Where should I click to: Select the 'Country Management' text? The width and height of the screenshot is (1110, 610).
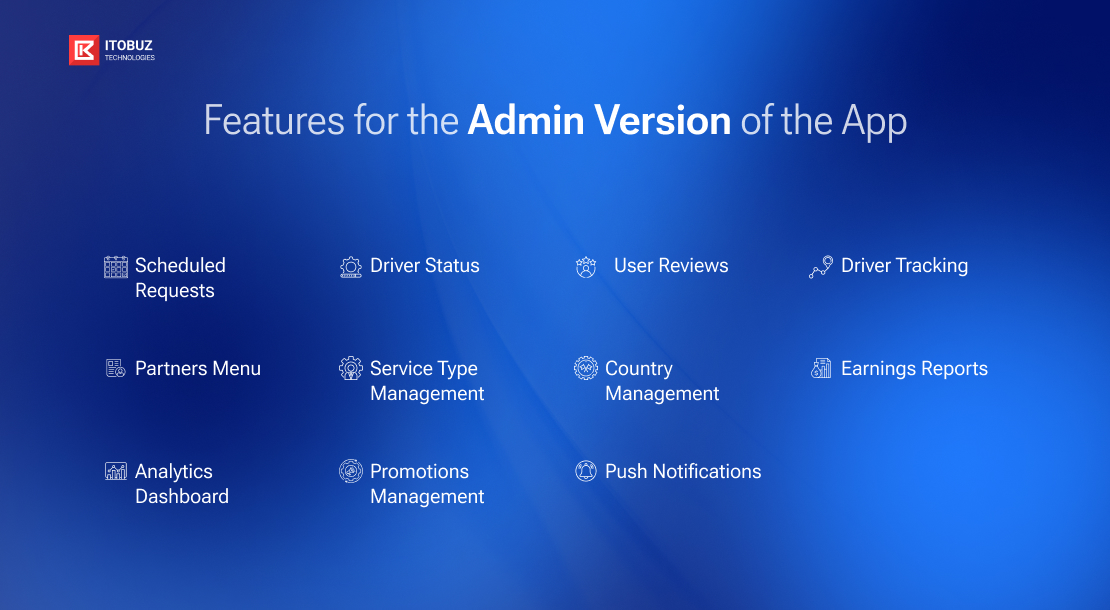tap(662, 381)
